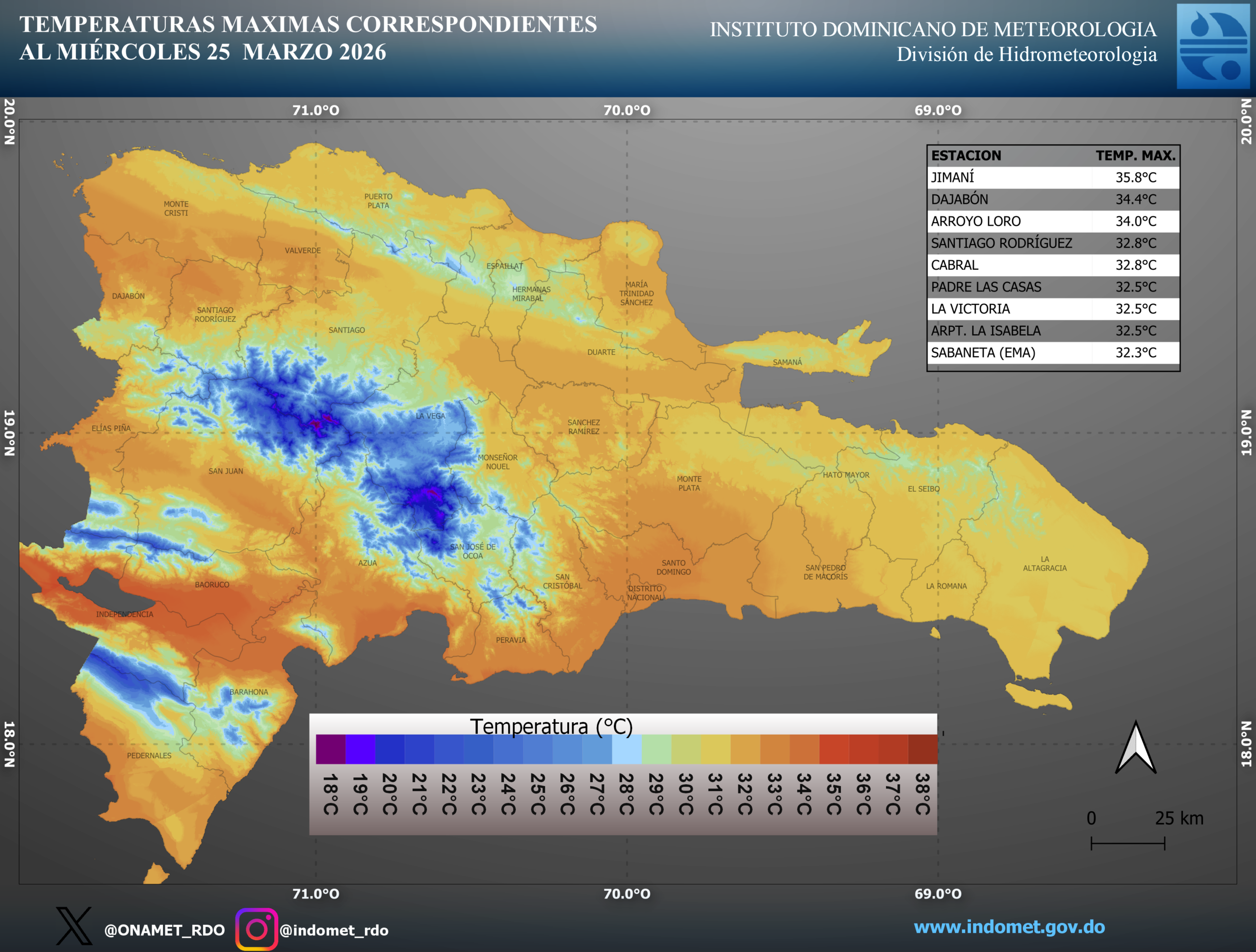Click the @indomet_rdo handle text
The height and width of the screenshot is (952, 1256).
[334, 930]
